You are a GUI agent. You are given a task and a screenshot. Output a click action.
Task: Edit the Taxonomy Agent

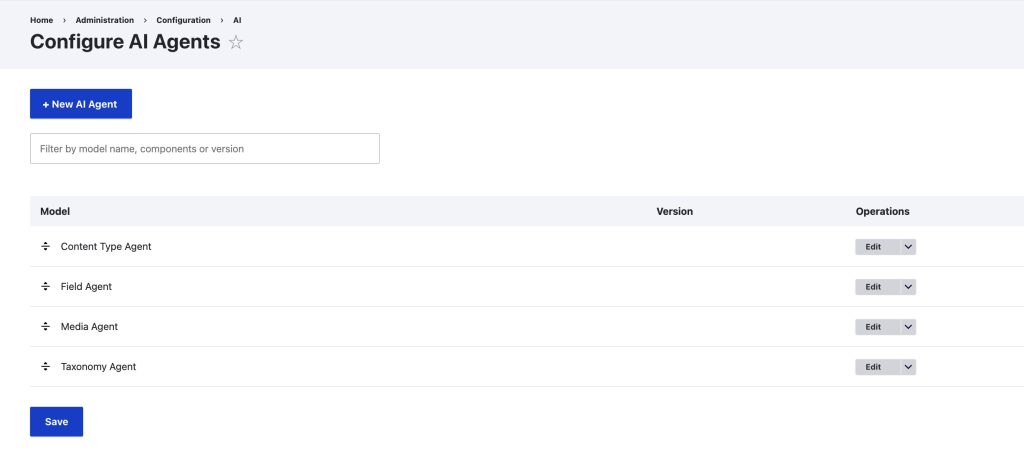(x=873, y=367)
